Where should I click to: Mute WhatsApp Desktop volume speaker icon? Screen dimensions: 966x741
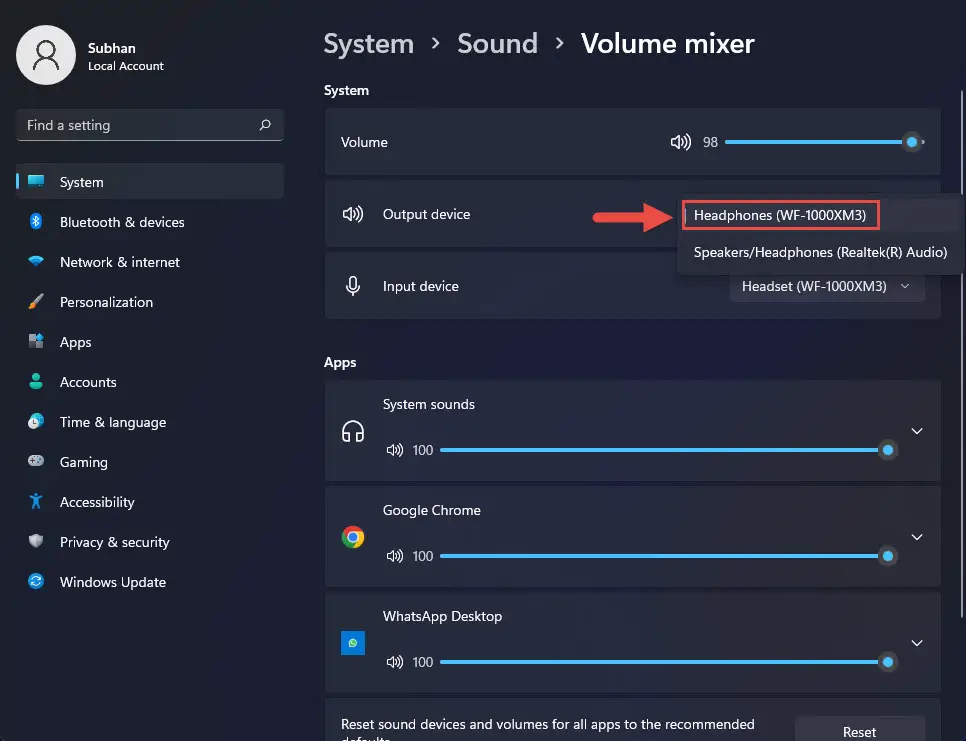point(394,662)
